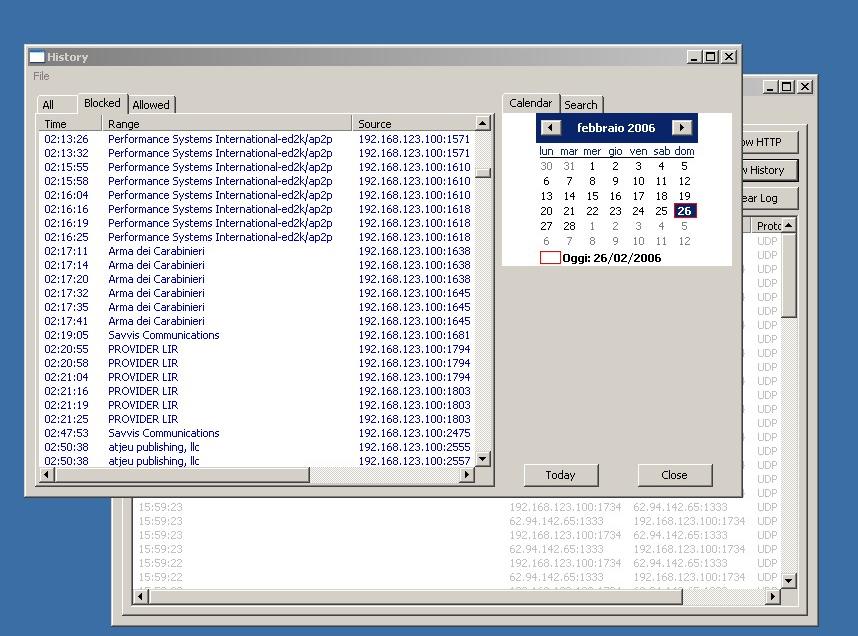The height and width of the screenshot is (636, 858).
Task: Select day 14 in the calendar
Action: [x=569, y=197]
